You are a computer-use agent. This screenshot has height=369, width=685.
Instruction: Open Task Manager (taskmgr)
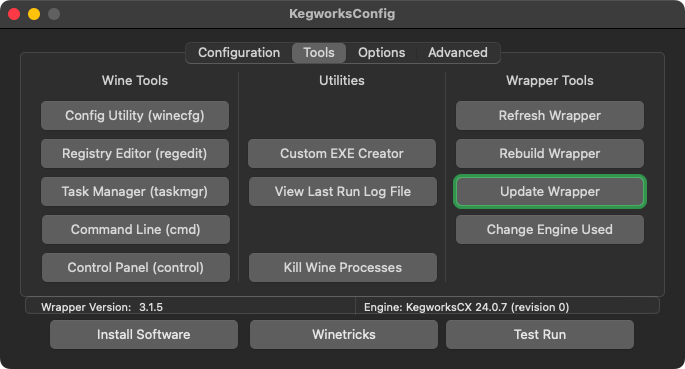pyautogui.click(x=135, y=191)
